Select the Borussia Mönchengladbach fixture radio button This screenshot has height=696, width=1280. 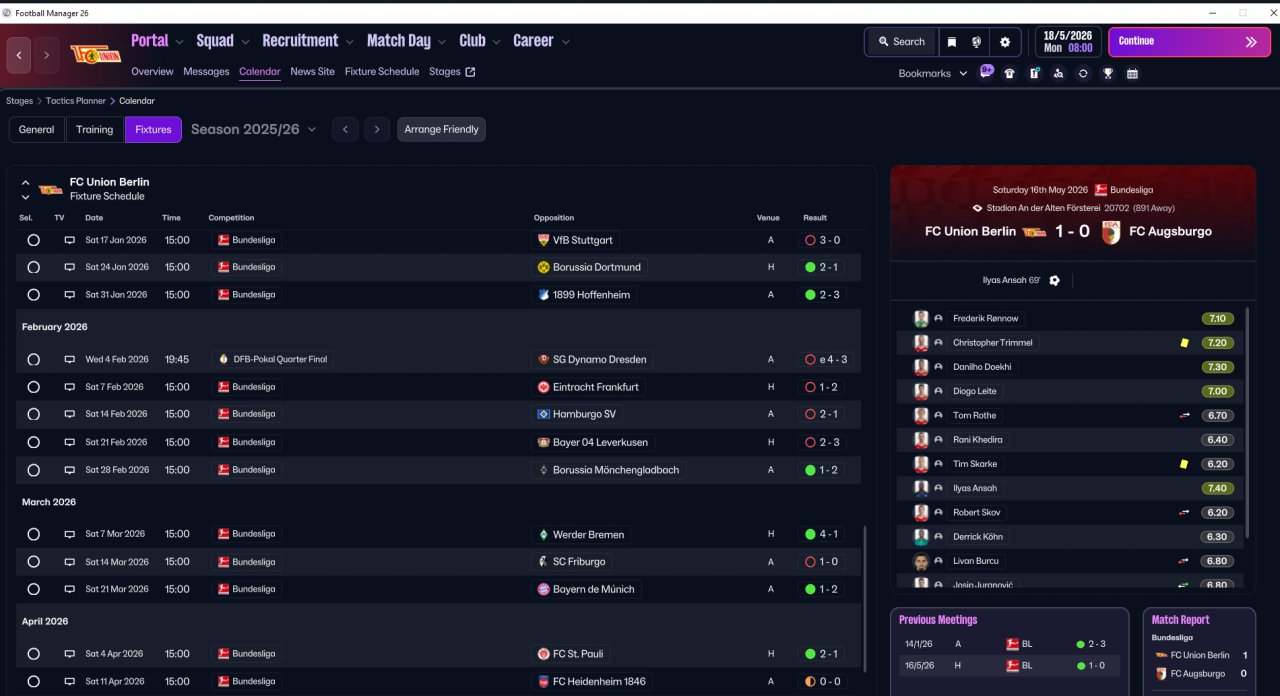click(33, 470)
